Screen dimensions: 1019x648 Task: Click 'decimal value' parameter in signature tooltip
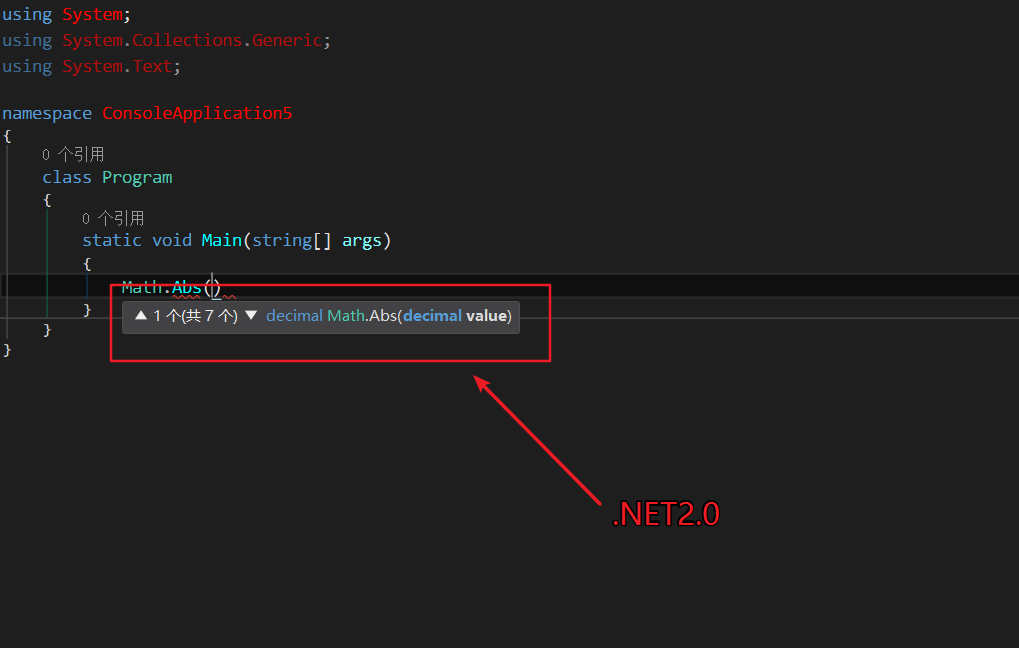(455, 316)
